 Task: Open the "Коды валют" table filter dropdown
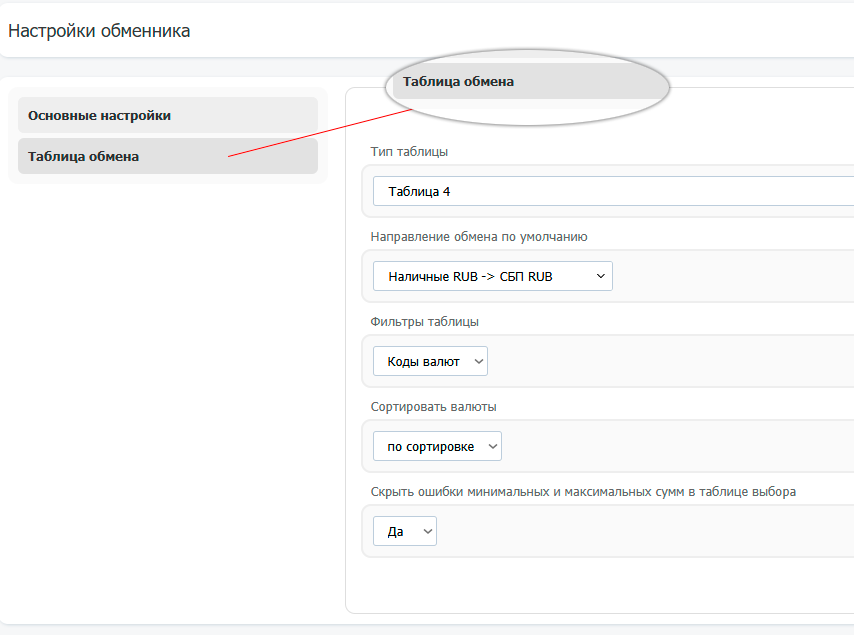pos(429,361)
